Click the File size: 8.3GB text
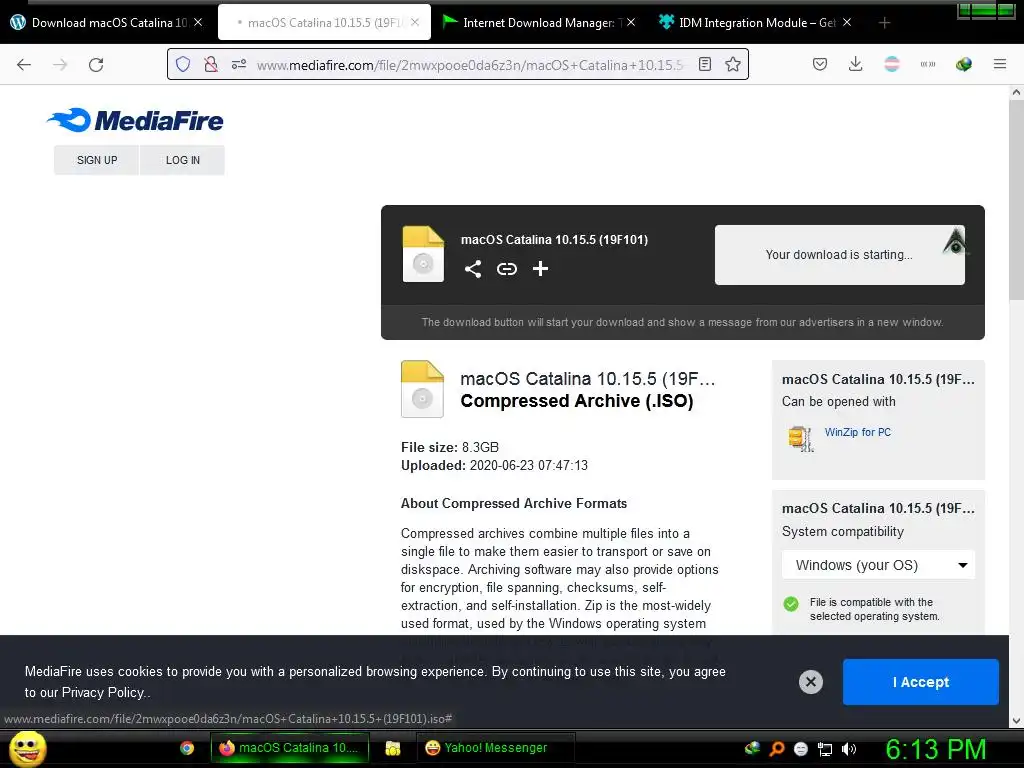 [x=450, y=447]
